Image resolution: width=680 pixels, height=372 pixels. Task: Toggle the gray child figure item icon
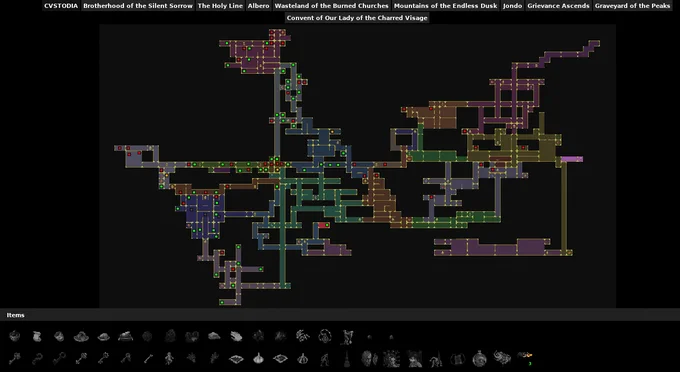(x=169, y=359)
